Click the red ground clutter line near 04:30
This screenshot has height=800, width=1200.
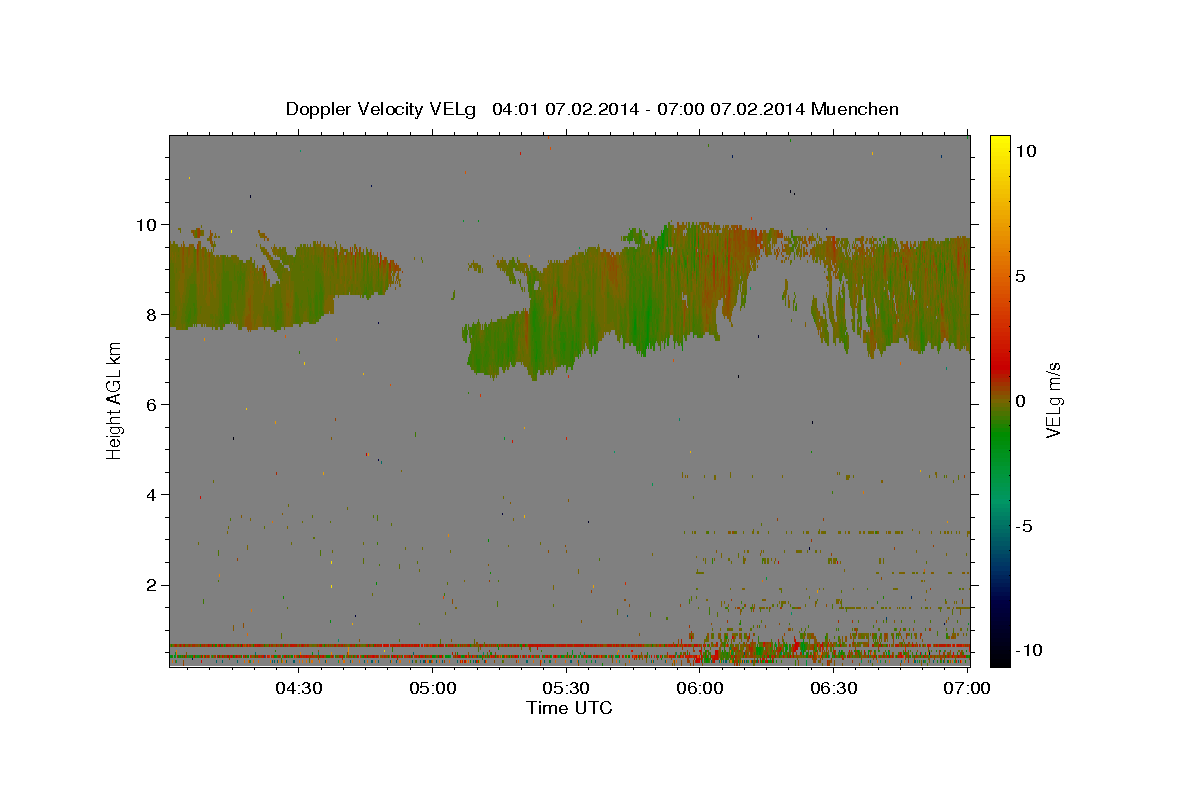(297, 645)
